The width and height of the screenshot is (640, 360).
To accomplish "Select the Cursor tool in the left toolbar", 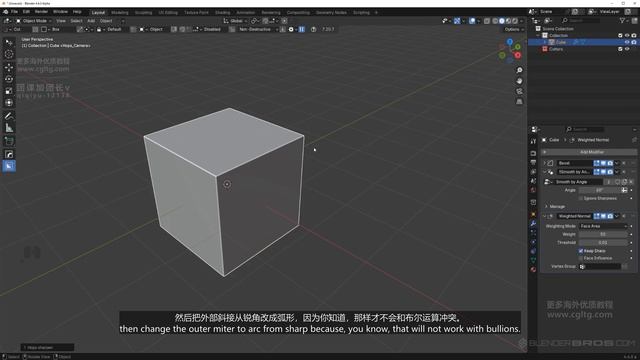I will click(x=9, y=54).
